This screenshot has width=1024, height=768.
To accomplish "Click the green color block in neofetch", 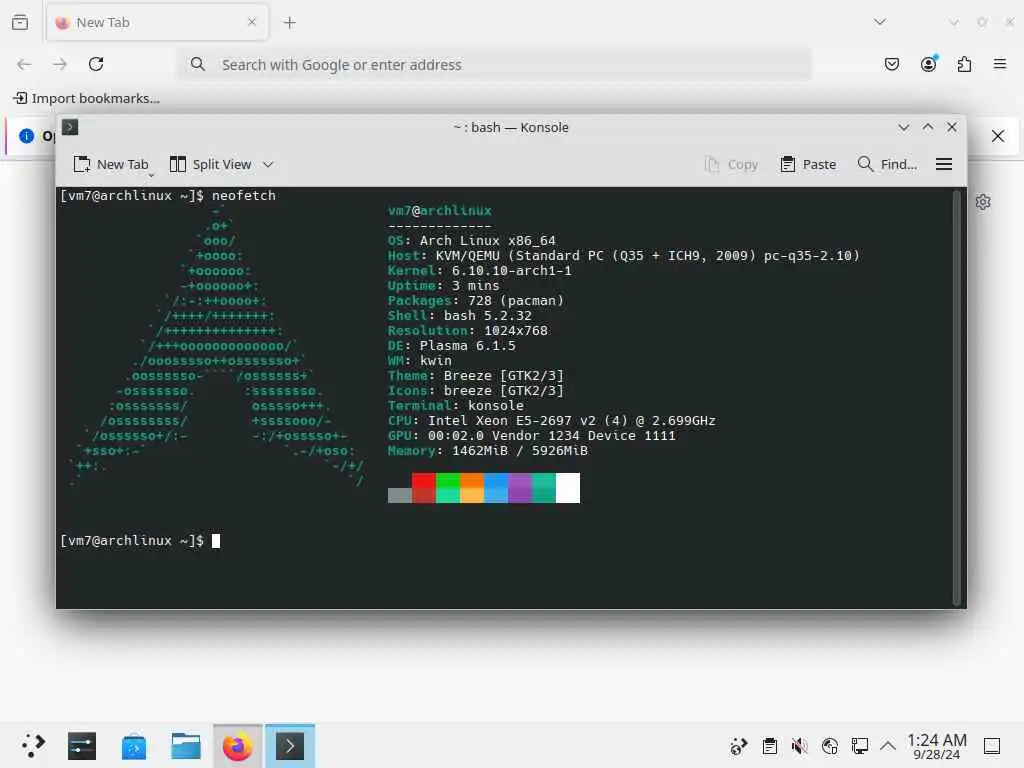I will tap(447, 488).
